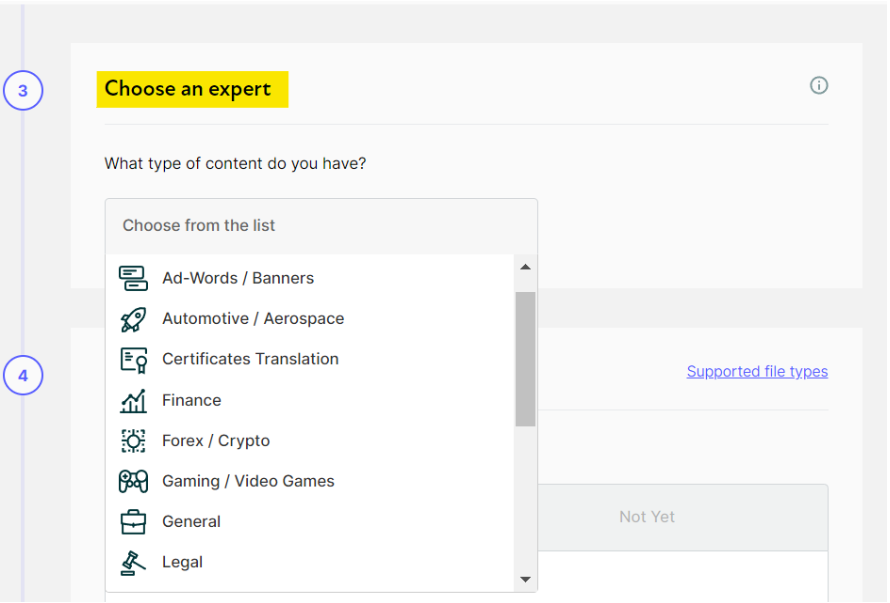Click the Gaming controller icon
The height and width of the screenshot is (603, 890).
coord(133,481)
